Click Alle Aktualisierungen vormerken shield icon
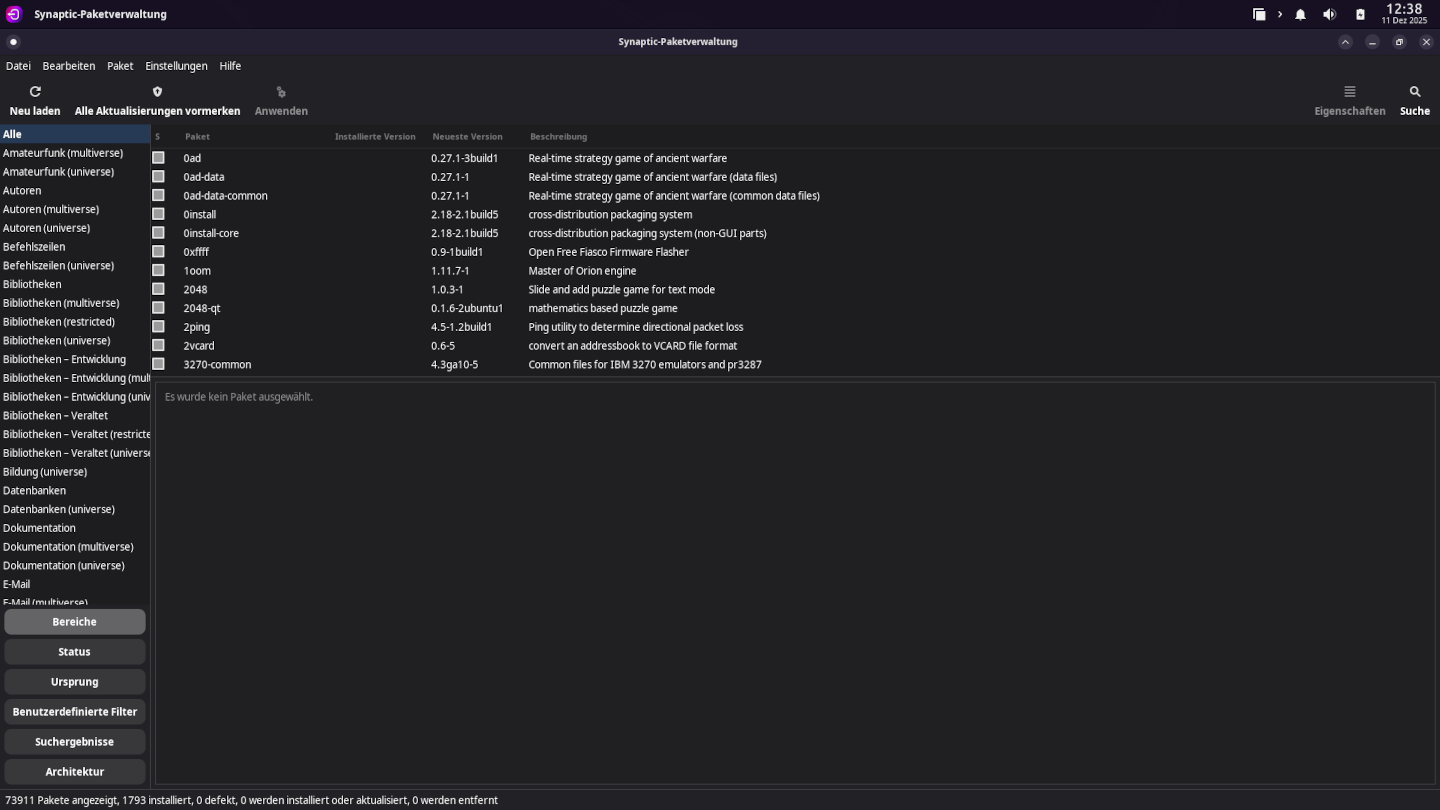This screenshot has height=810, width=1440. click(x=157, y=92)
